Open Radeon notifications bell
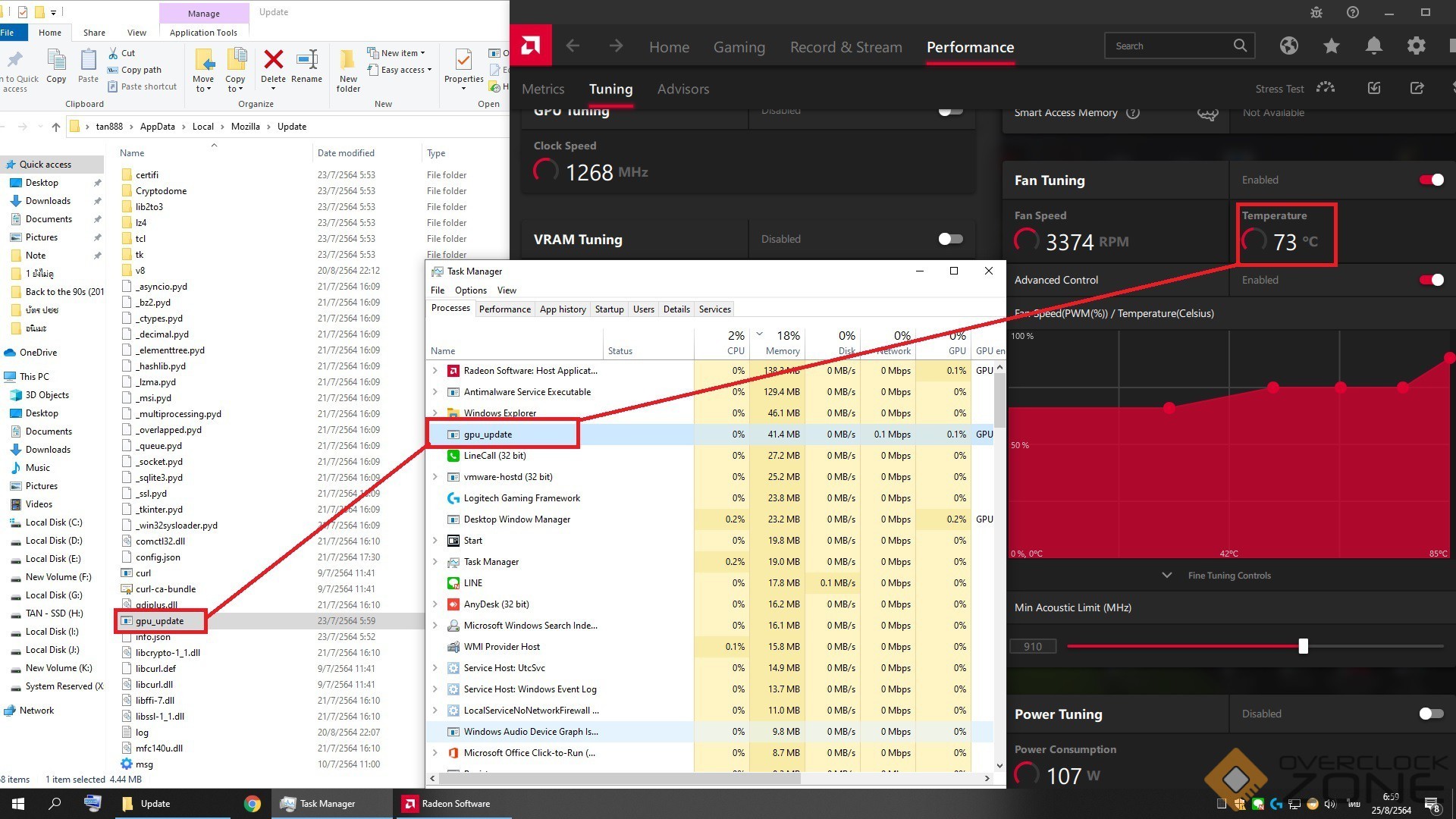 (1373, 46)
